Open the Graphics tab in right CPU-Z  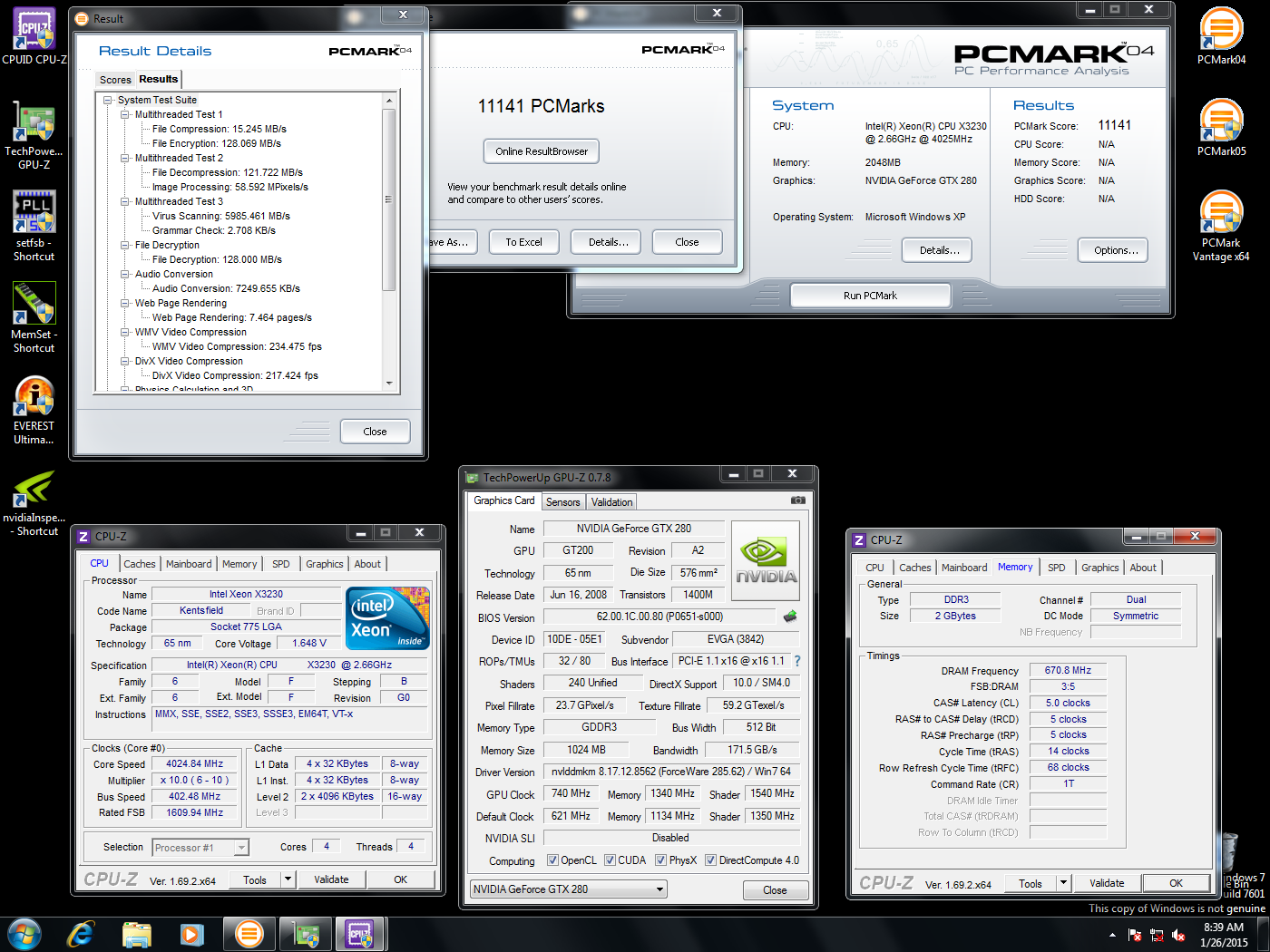coord(1100,568)
